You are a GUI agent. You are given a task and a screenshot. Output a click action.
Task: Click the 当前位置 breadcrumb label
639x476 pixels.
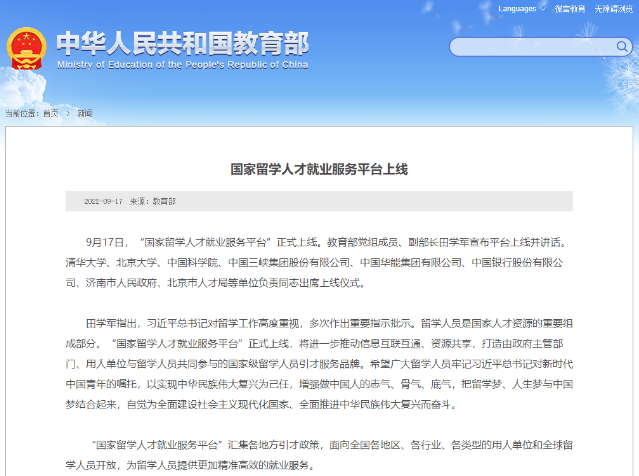(22, 113)
